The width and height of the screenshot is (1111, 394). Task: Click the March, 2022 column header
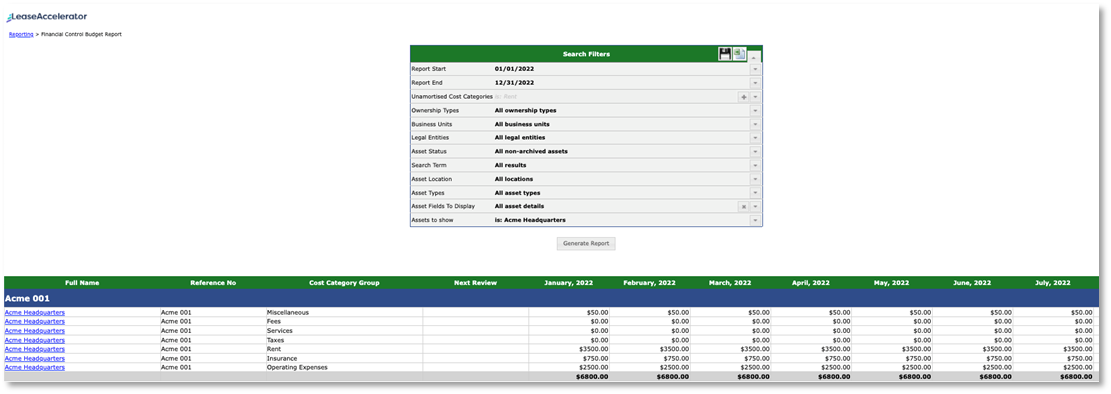coord(730,283)
